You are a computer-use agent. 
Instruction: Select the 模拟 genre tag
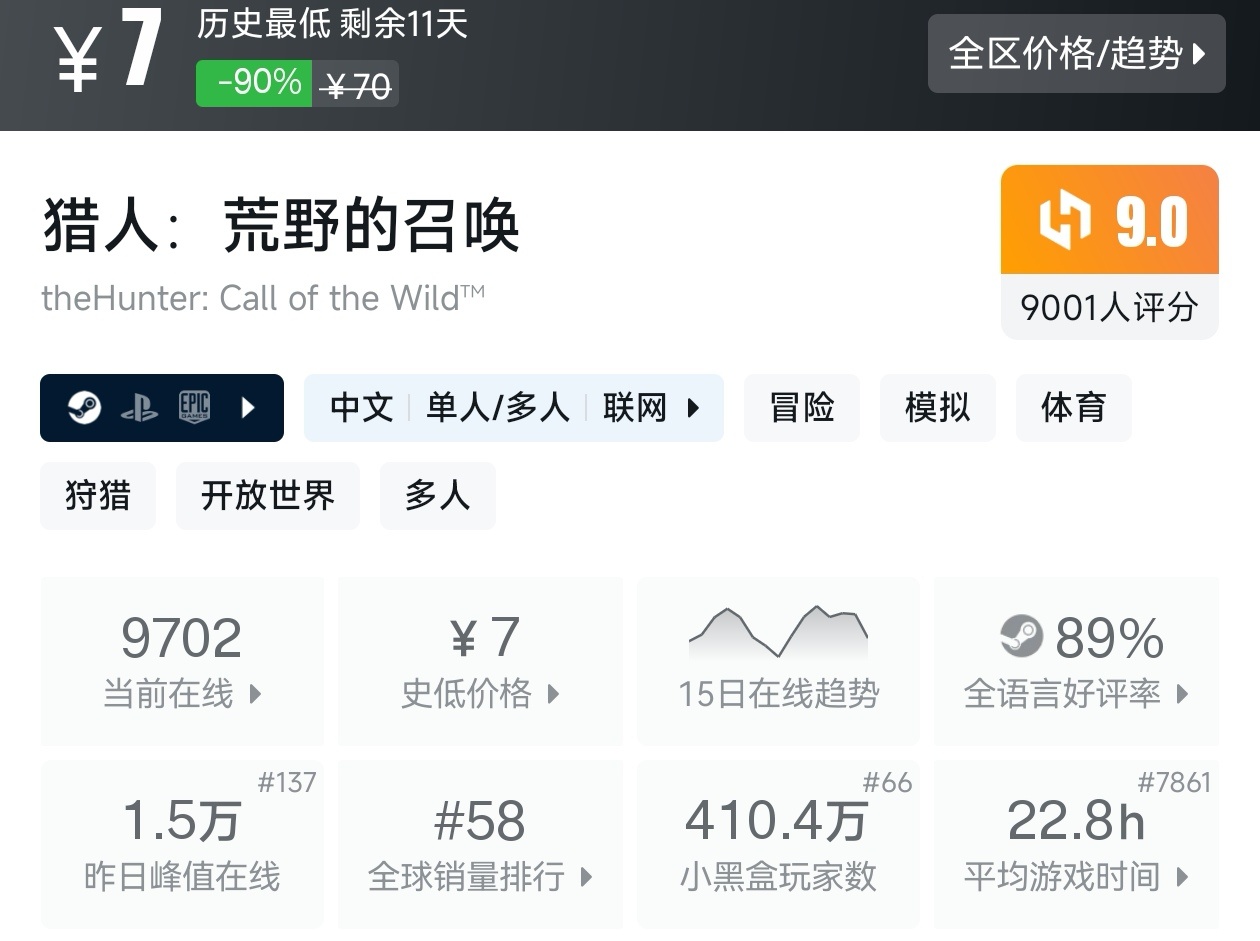tap(938, 408)
